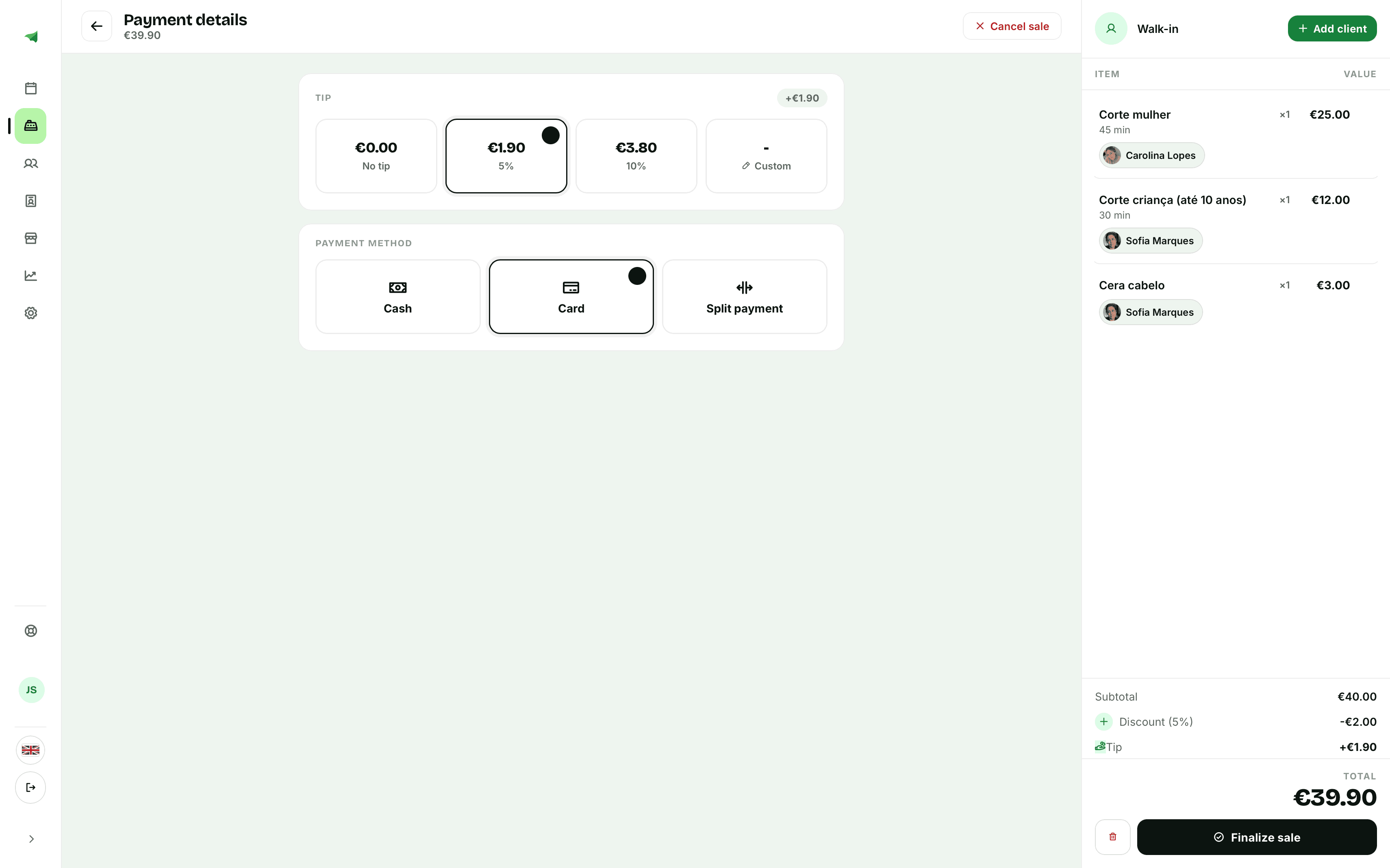Open the help lifebuoy icon

pos(31,631)
